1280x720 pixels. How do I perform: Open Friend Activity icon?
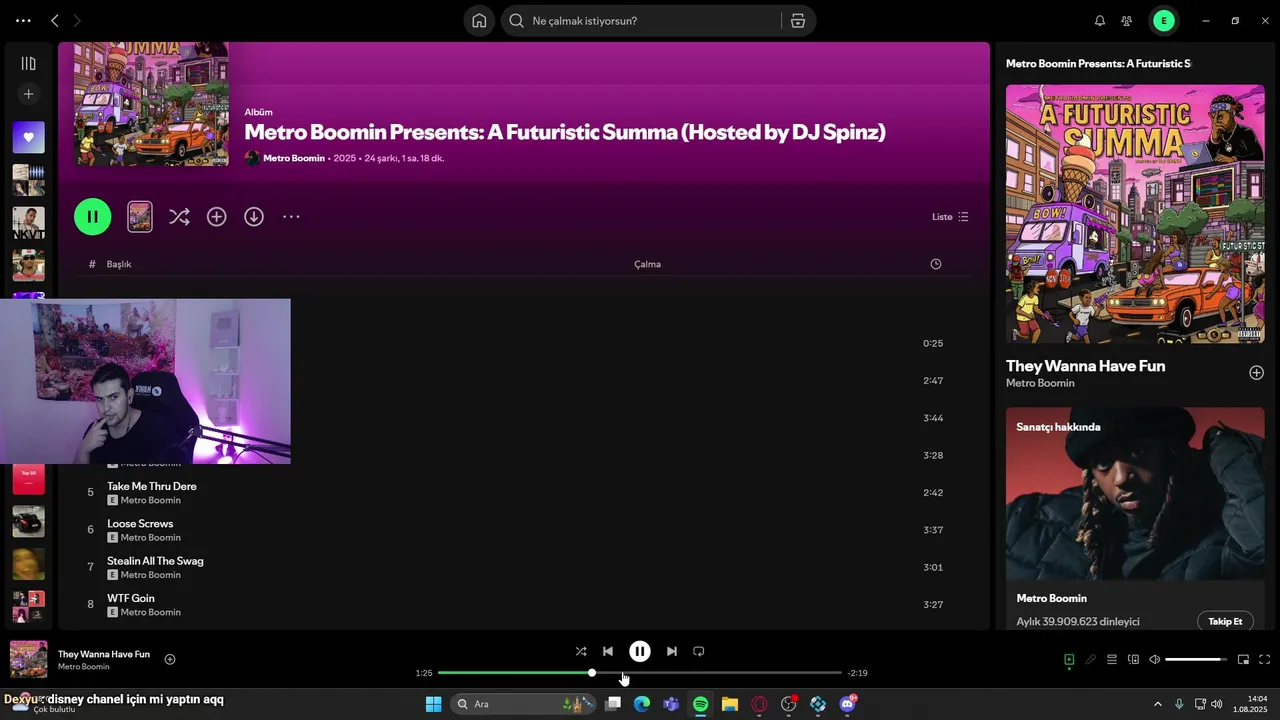point(1127,20)
